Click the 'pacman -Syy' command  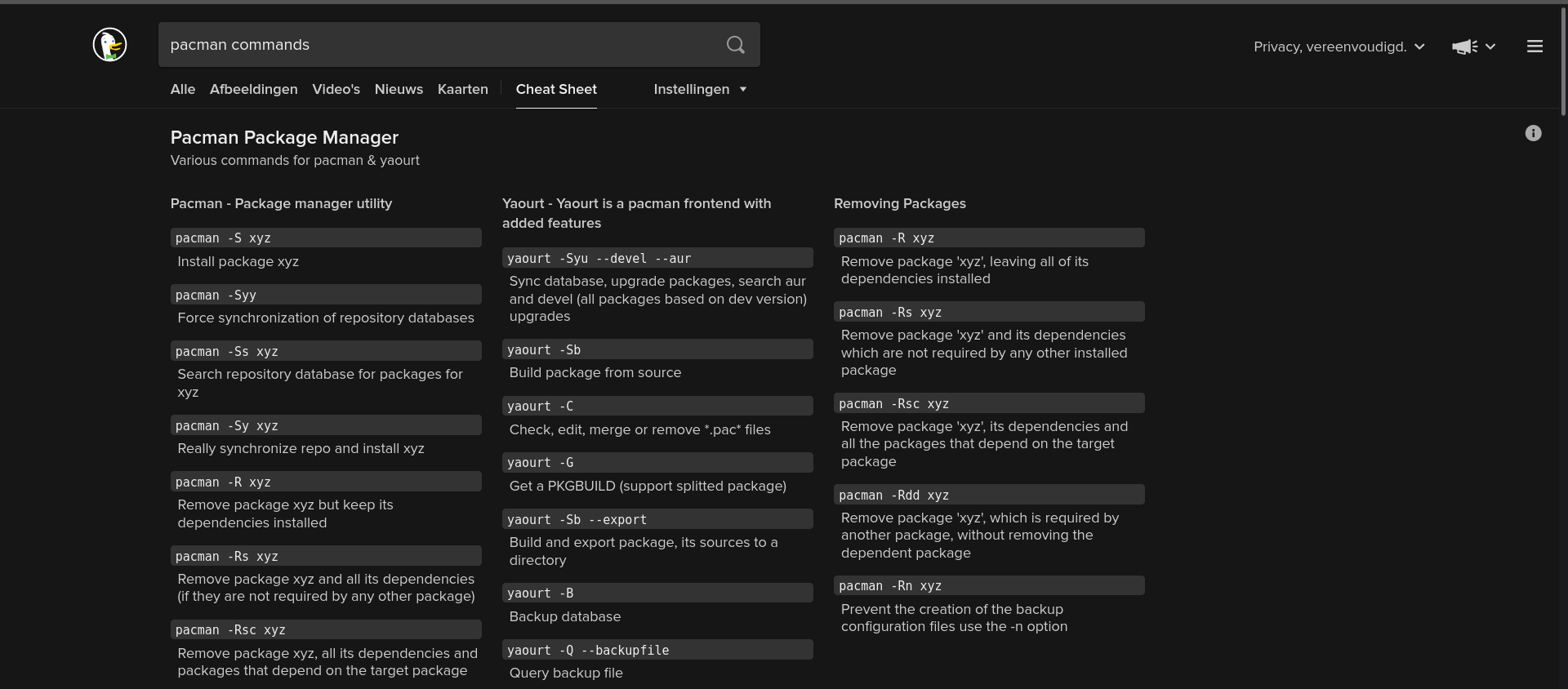tap(326, 295)
